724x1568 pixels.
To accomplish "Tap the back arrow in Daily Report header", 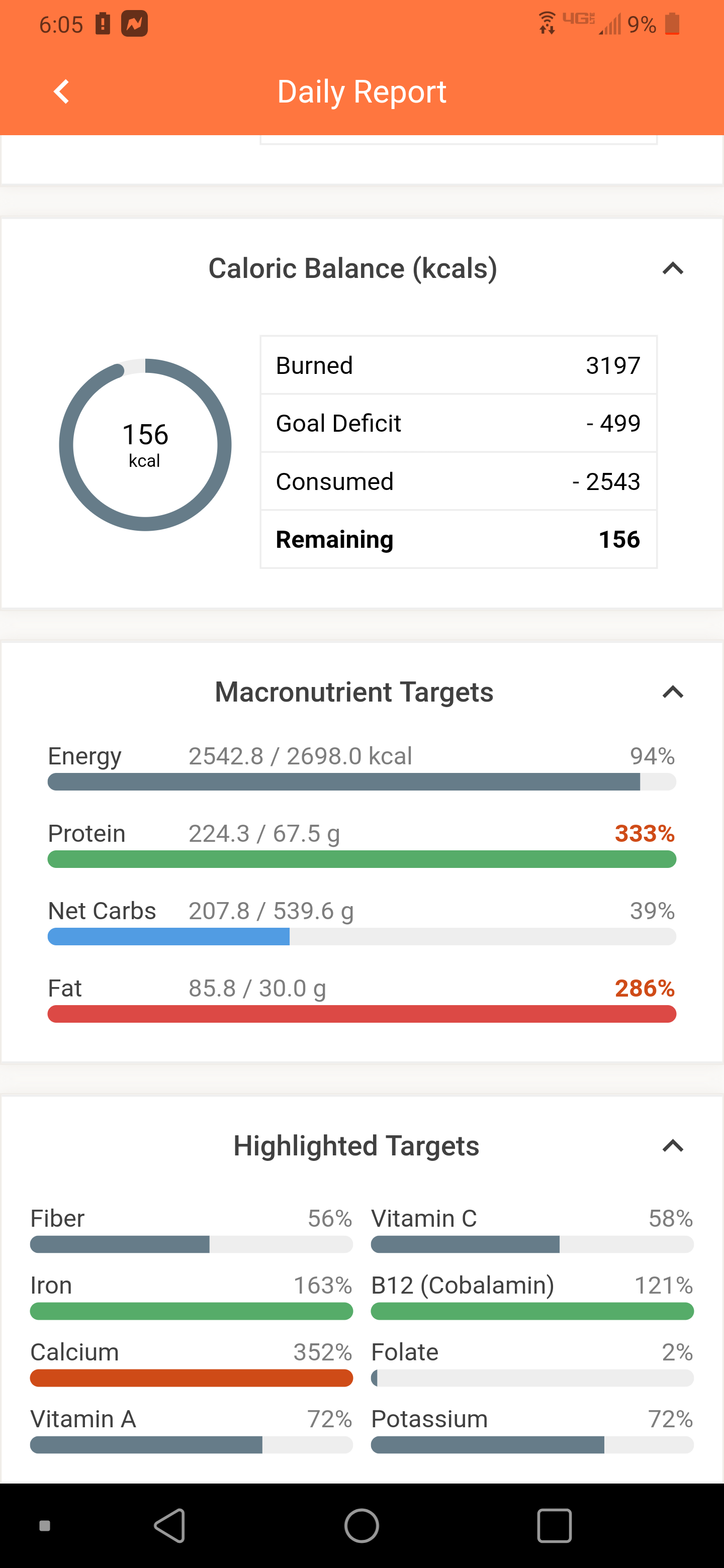I will pyautogui.click(x=61, y=92).
